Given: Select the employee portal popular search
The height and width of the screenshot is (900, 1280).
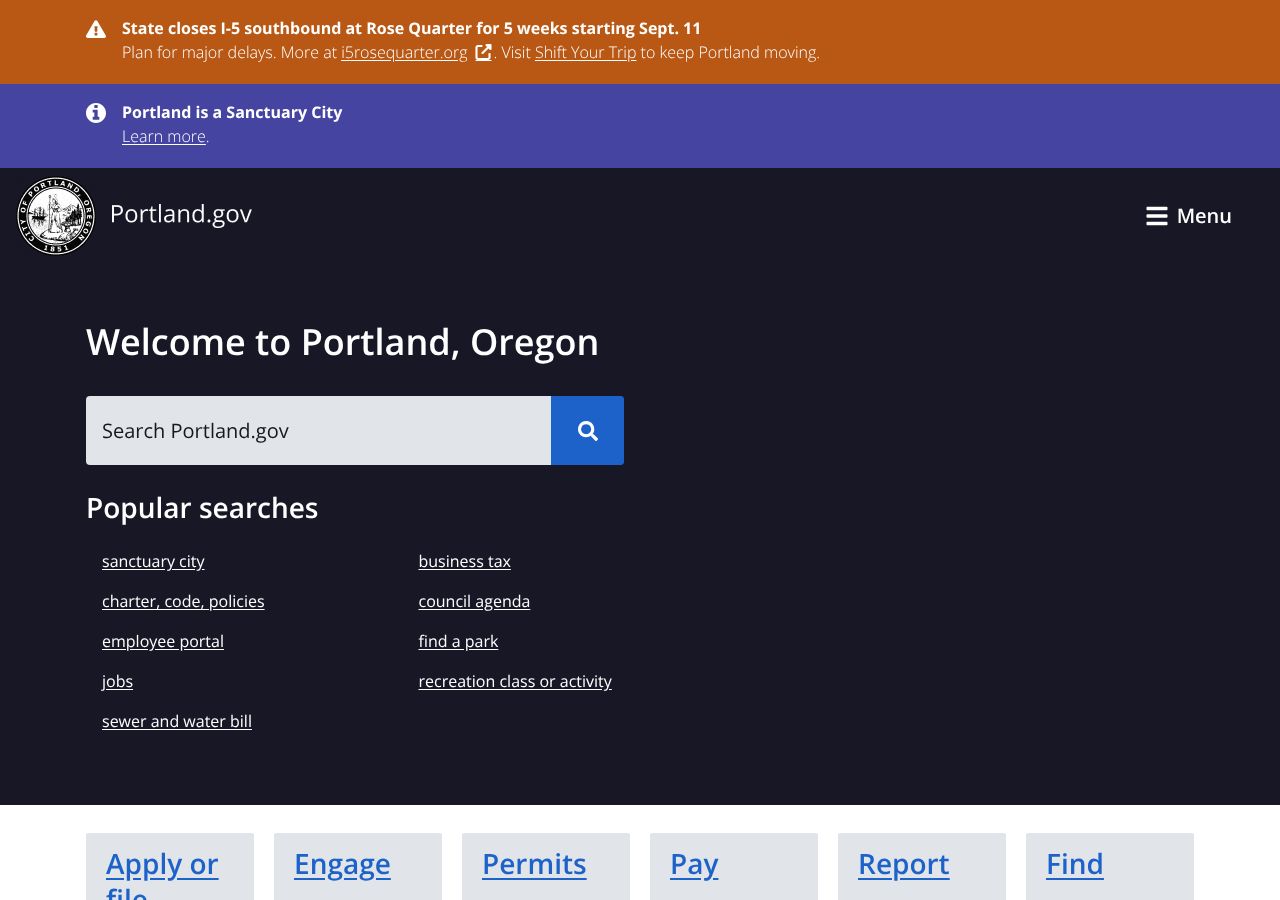Looking at the screenshot, I should point(163,641).
